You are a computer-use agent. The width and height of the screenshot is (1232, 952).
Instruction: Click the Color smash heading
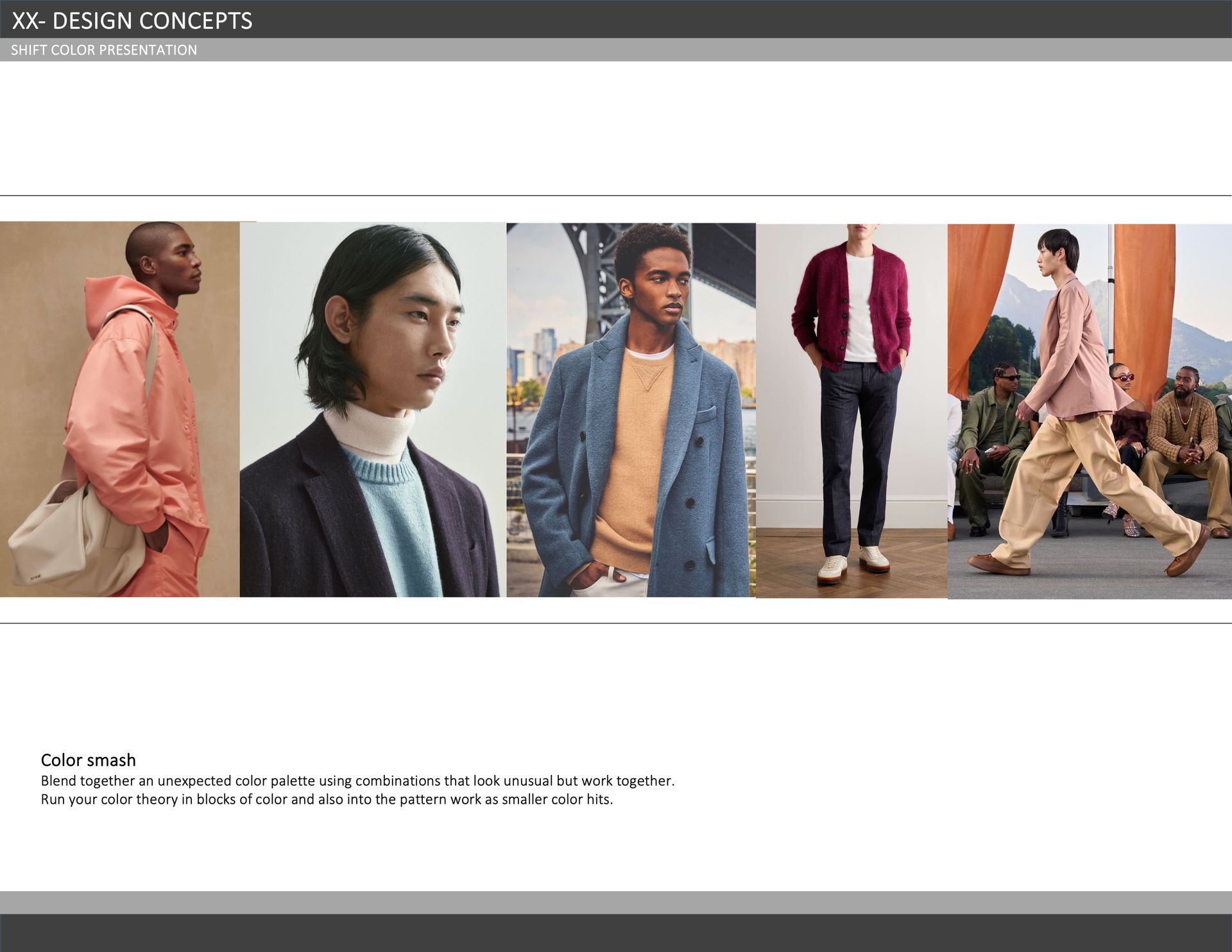click(x=89, y=760)
